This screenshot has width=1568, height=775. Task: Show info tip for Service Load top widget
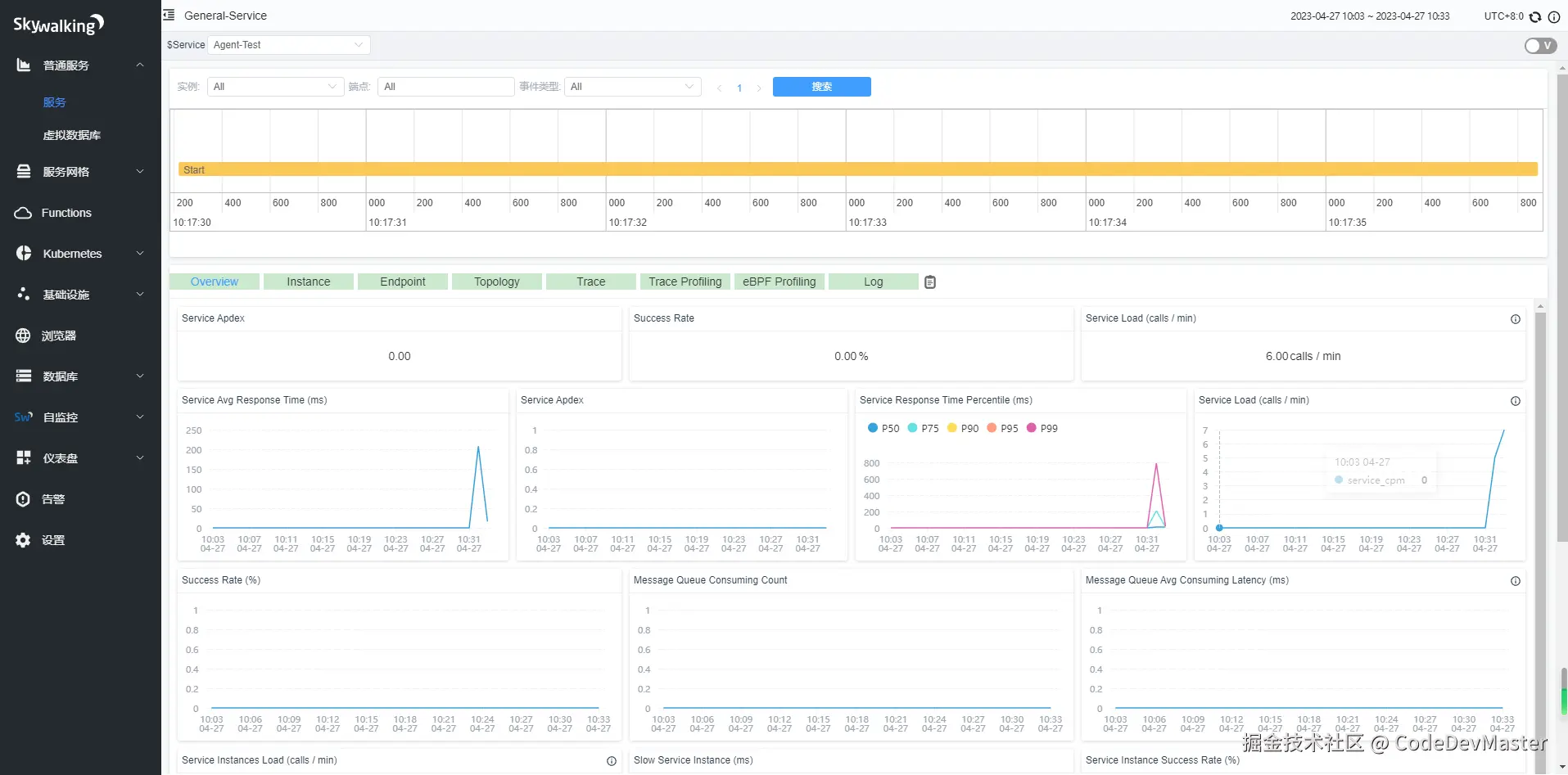(x=1515, y=319)
